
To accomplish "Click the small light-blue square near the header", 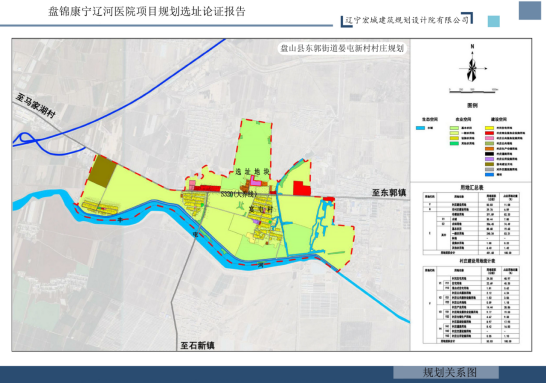I will coord(494,21).
